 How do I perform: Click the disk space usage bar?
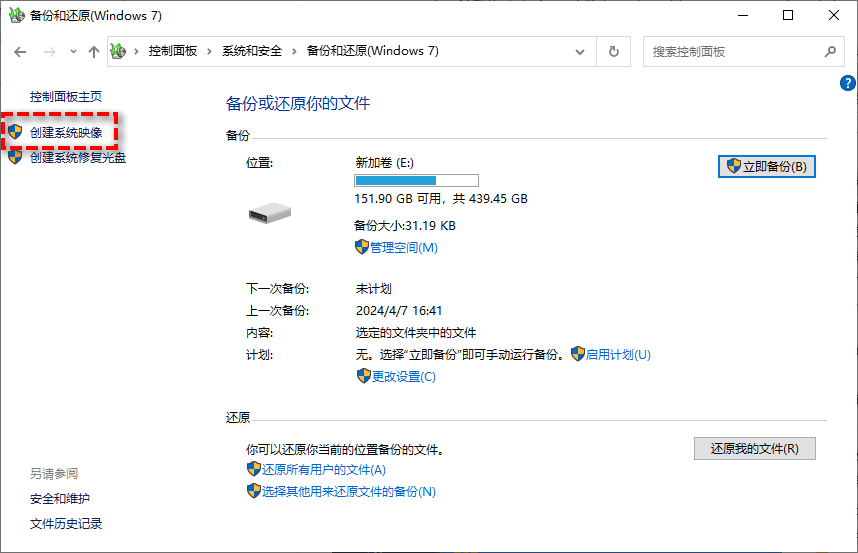click(x=416, y=181)
